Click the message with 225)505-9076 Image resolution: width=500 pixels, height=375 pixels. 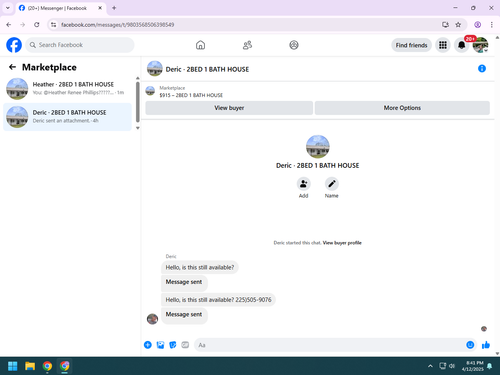click(218, 300)
